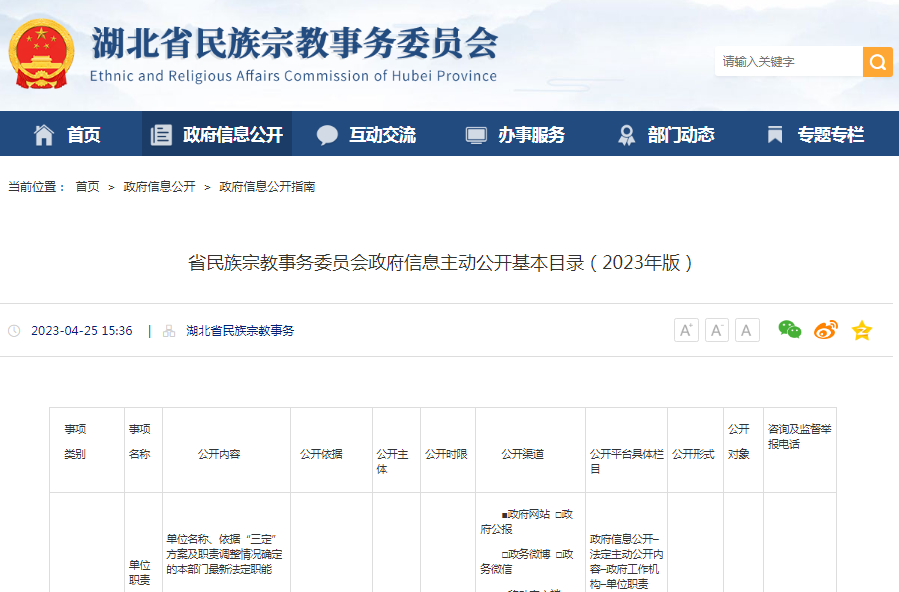
Task: Click the national emblem logo
Action: point(41,53)
